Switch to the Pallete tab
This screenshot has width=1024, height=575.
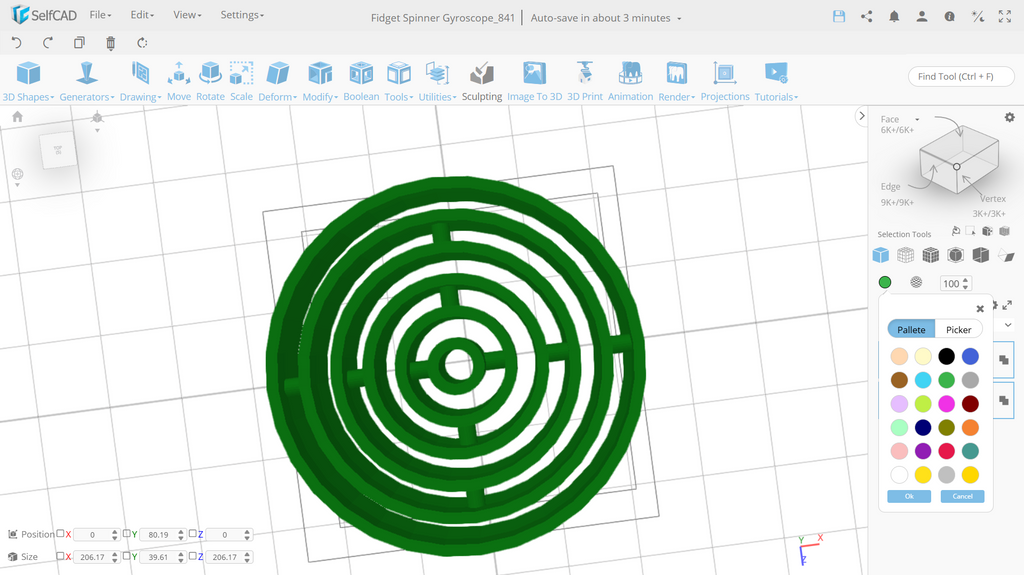click(911, 329)
